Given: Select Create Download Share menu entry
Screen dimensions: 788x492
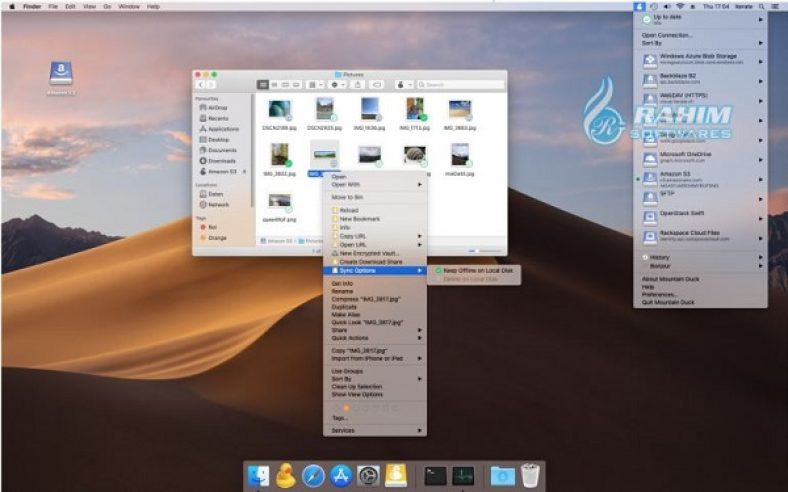Looking at the screenshot, I should click(372, 261).
